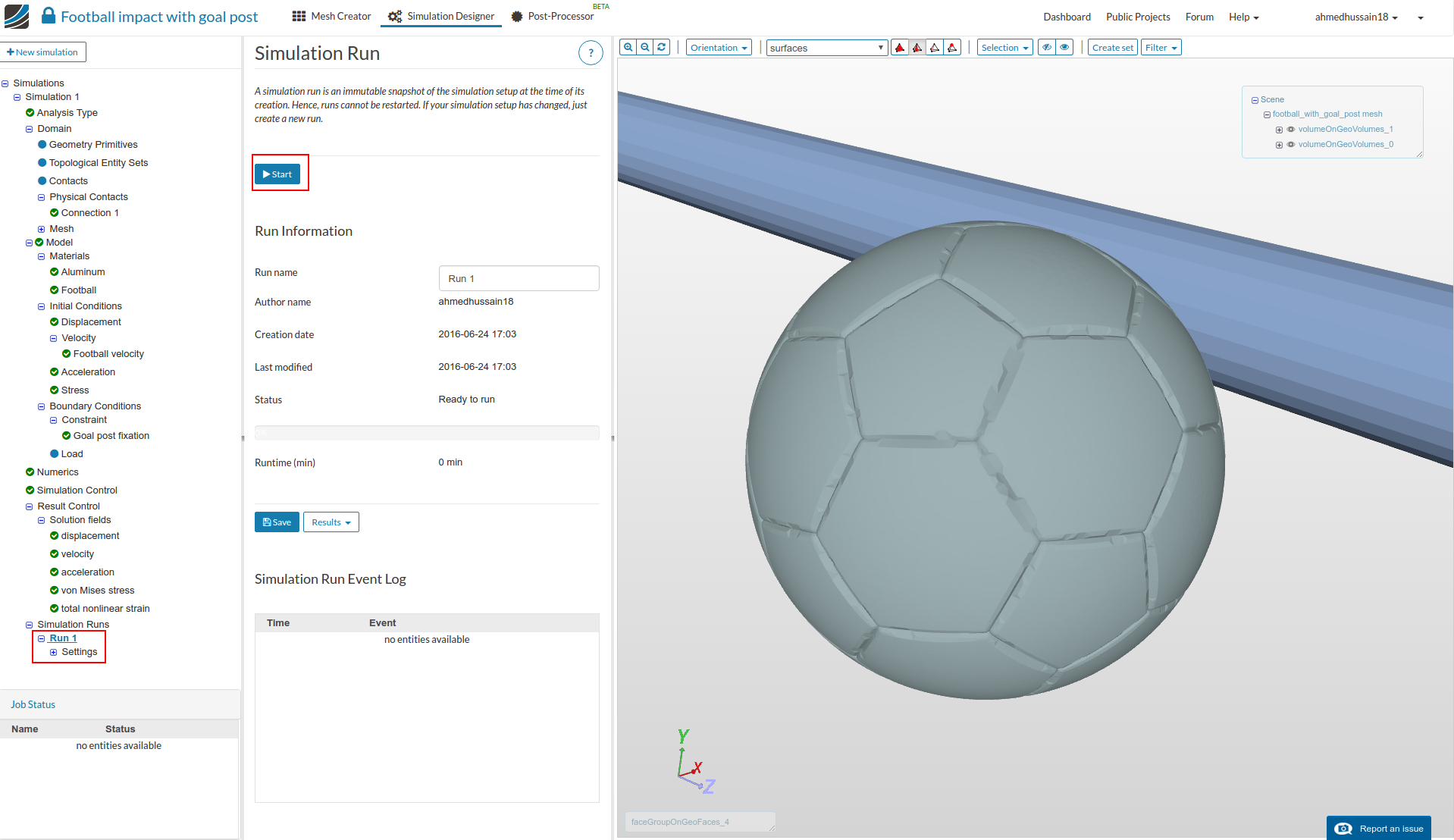Select wireframe render mode icon
The image size is (1454, 840).
tap(935, 48)
